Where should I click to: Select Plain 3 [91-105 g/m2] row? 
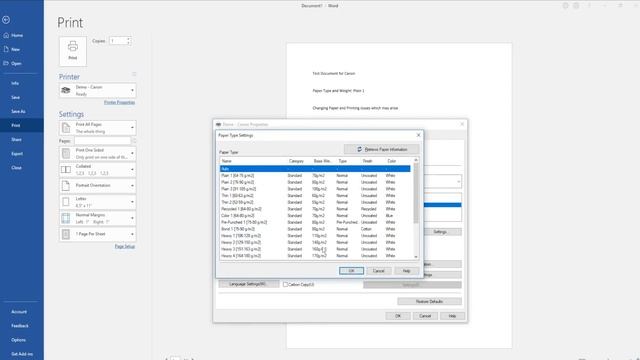315,189
